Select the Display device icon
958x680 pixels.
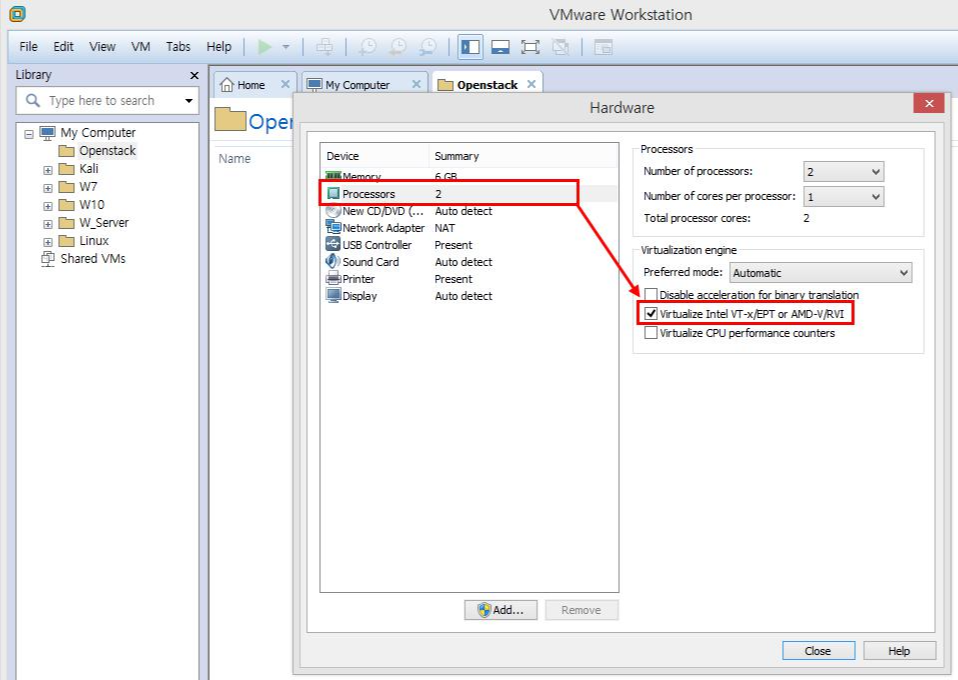click(x=333, y=296)
